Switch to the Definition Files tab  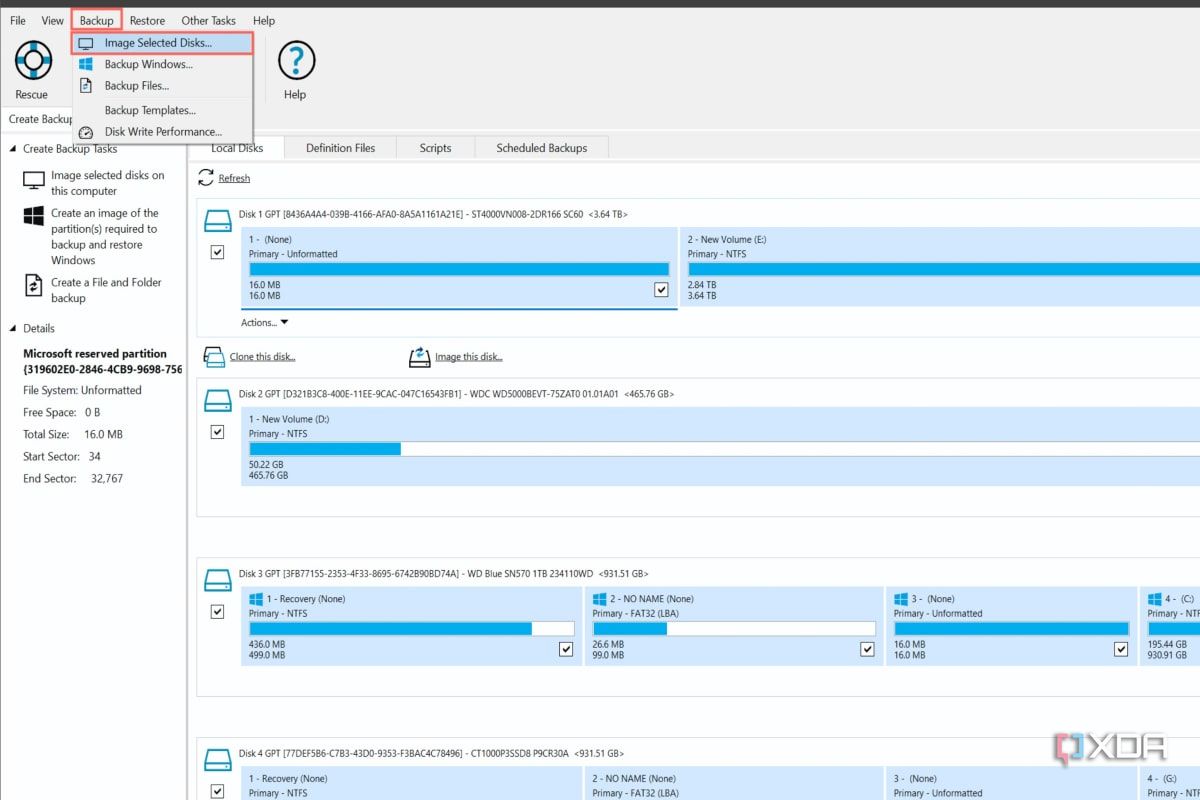point(340,148)
